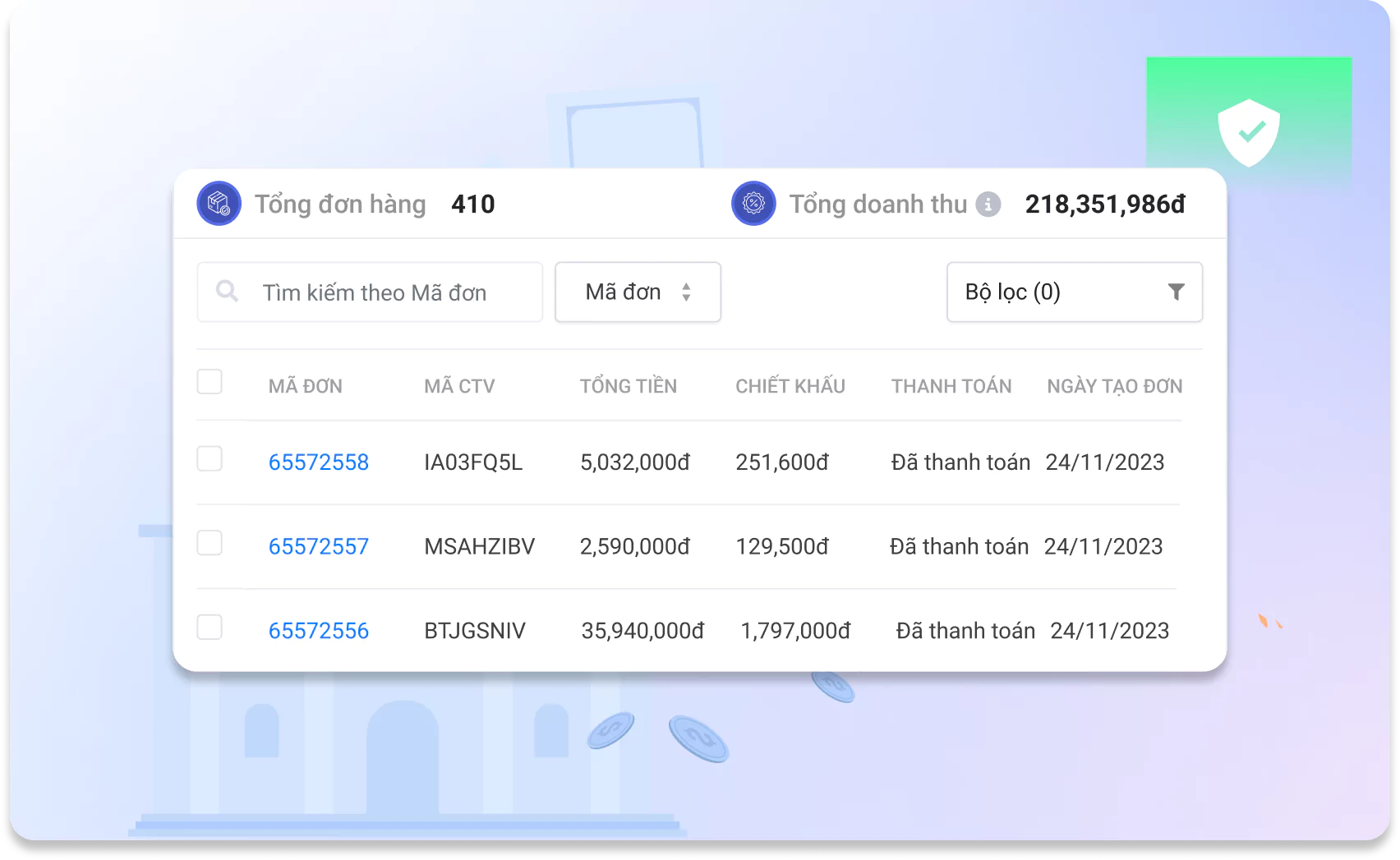Click the Tổng đơn hàng label
Viewport: 1400px width, 860px height.
tap(340, 205)
